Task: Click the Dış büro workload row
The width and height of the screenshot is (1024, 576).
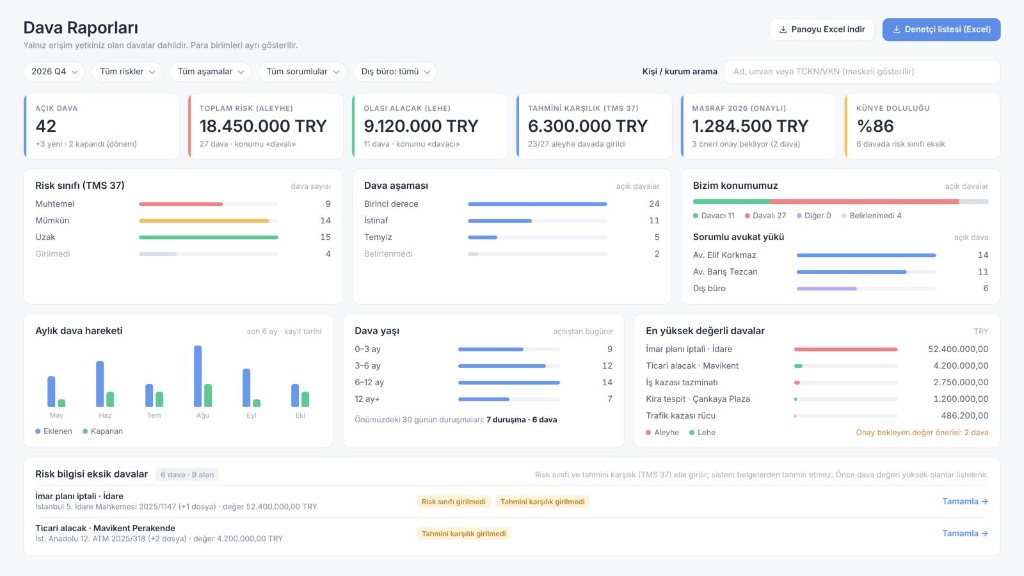Action: 840,289
